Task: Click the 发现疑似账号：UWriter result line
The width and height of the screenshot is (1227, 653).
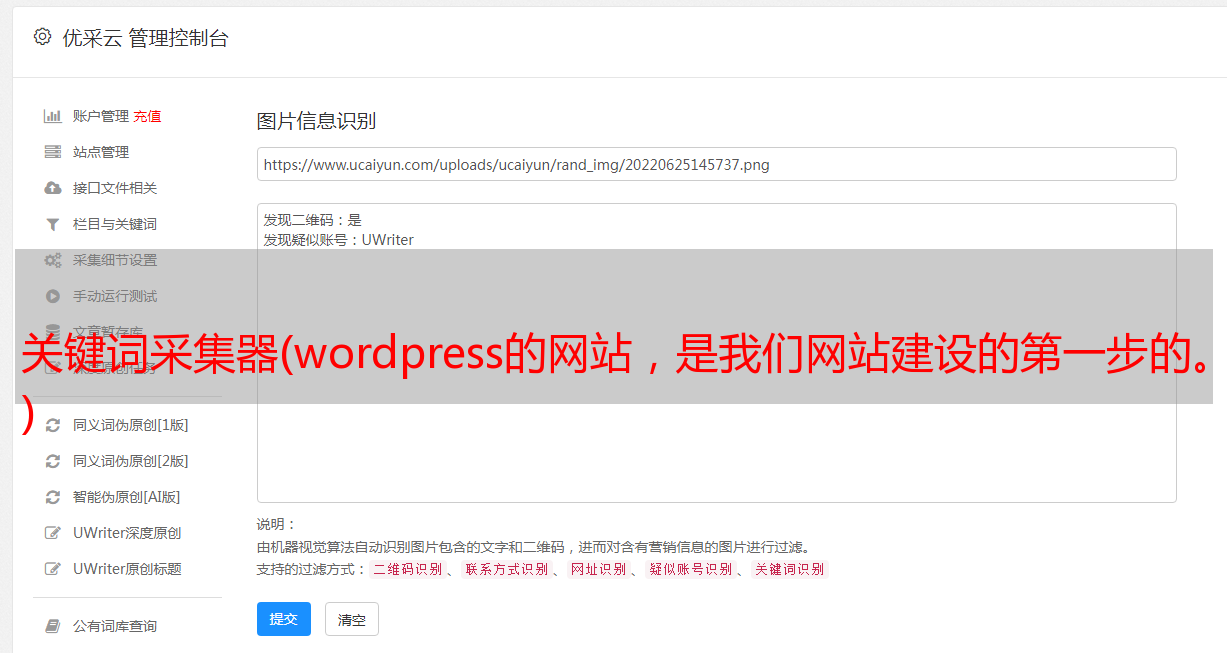Action: pyautogui.click(x=339, y=240)
